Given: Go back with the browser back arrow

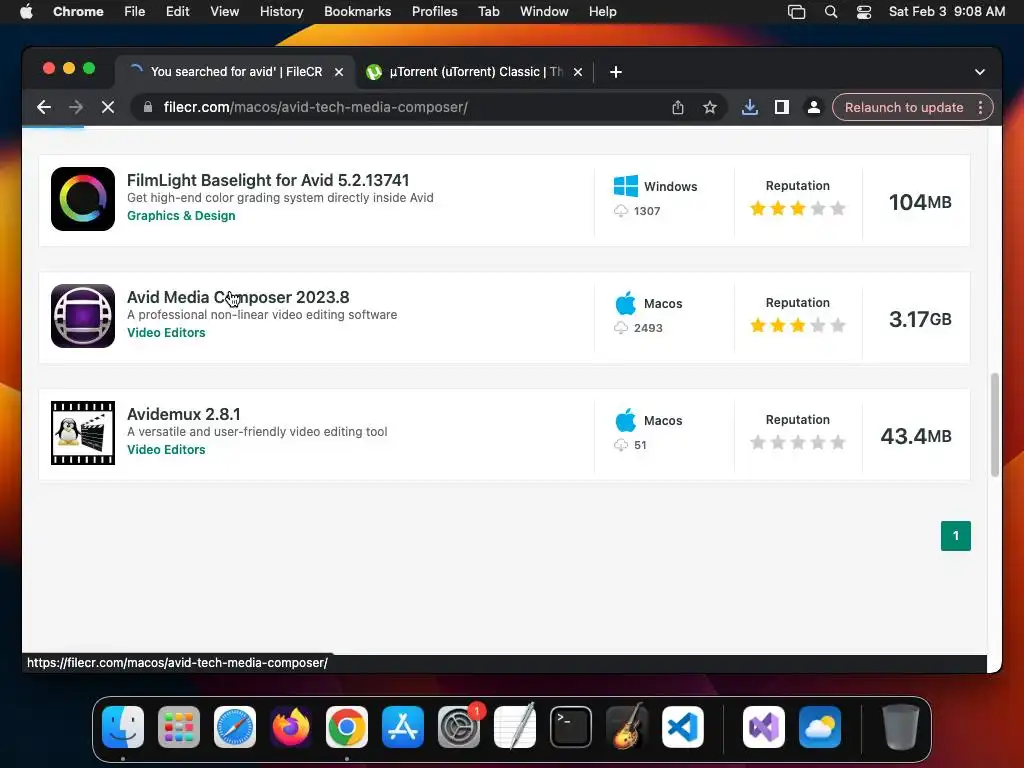Looking at the screenshot, I should click(x=44, y=107).
